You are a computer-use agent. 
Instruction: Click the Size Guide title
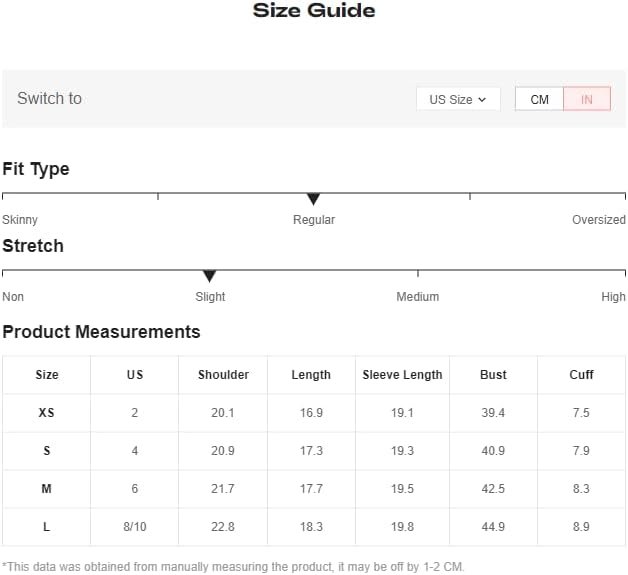[314, 10]
